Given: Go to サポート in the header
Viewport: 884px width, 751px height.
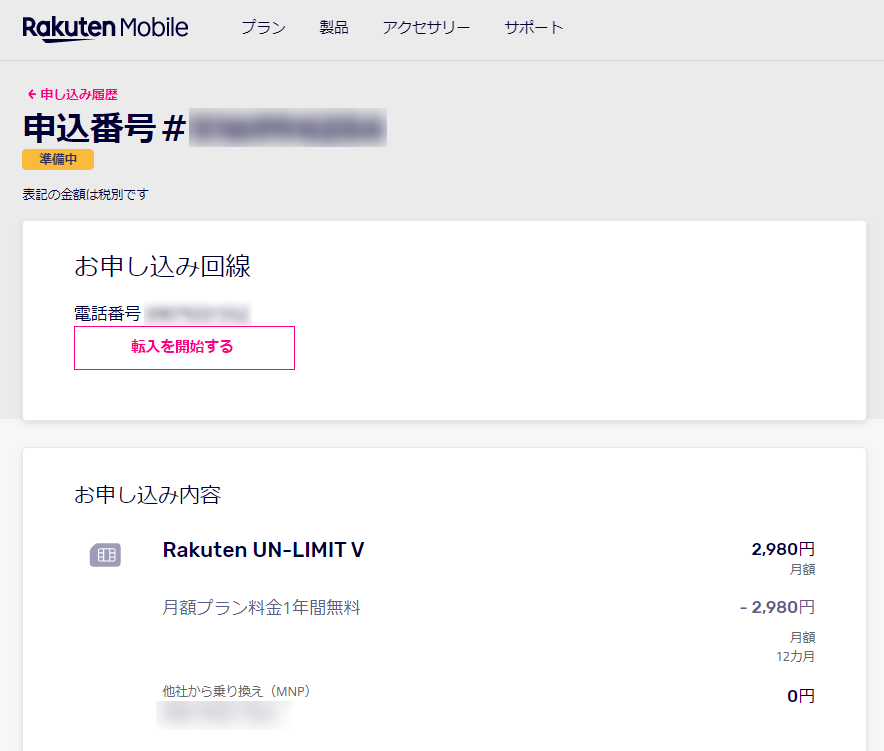Looking at the screenshot, I should pos(533,27).
